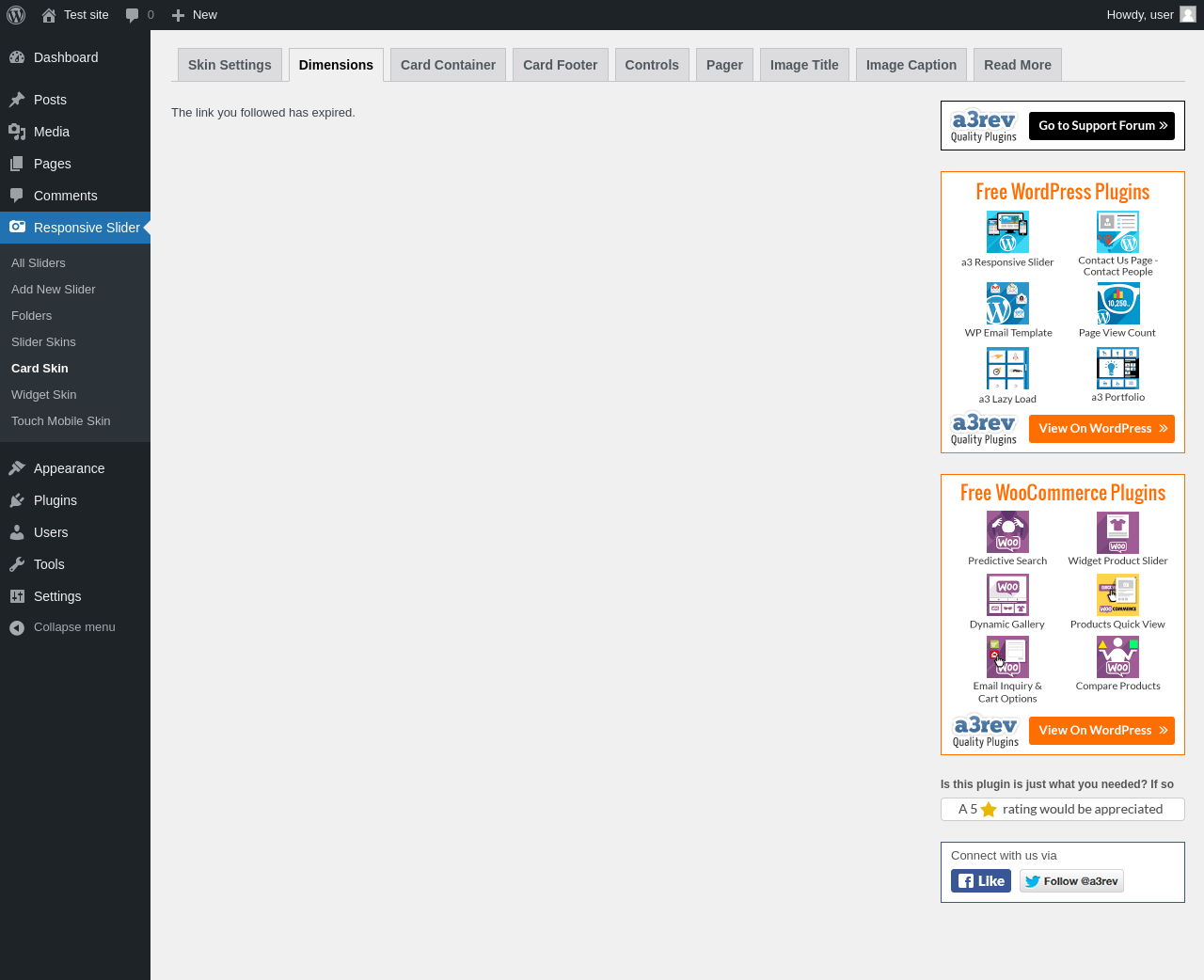Open the Page View Count plugin icon
The width and height of the screenshot is (1204, 980).
click(x=1117, y=303)
